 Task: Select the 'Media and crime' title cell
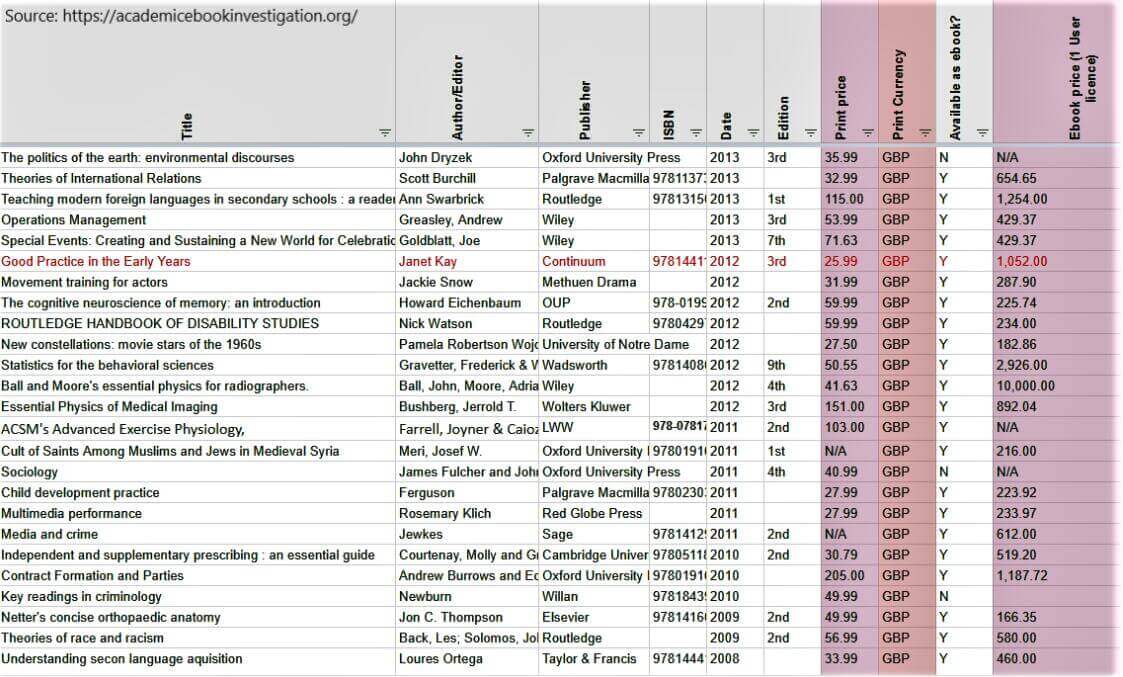(198, 534)
